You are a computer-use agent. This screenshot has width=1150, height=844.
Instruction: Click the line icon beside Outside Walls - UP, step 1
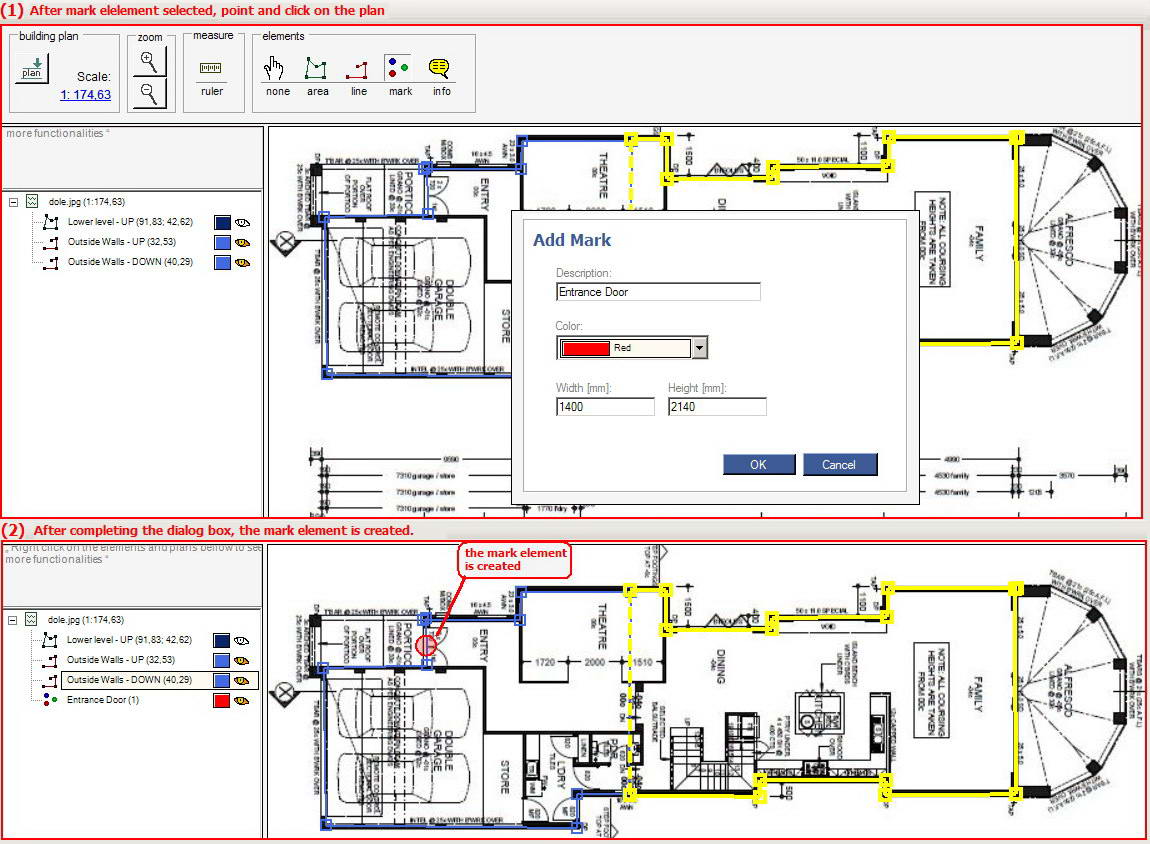coord(51,242)
